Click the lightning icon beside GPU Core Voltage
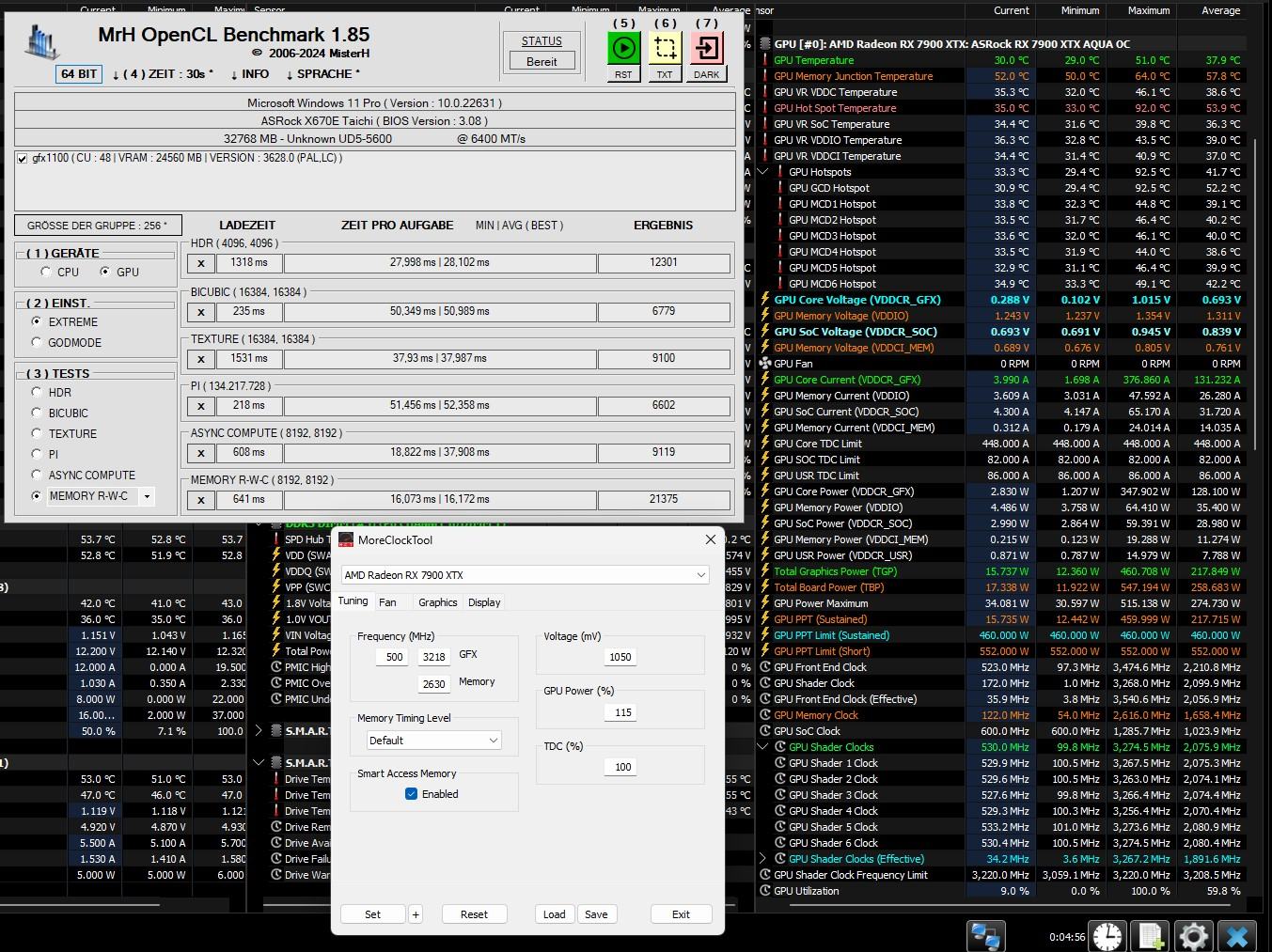Image resolution: width=1272 pixels, height=952 pixels. 765,300
